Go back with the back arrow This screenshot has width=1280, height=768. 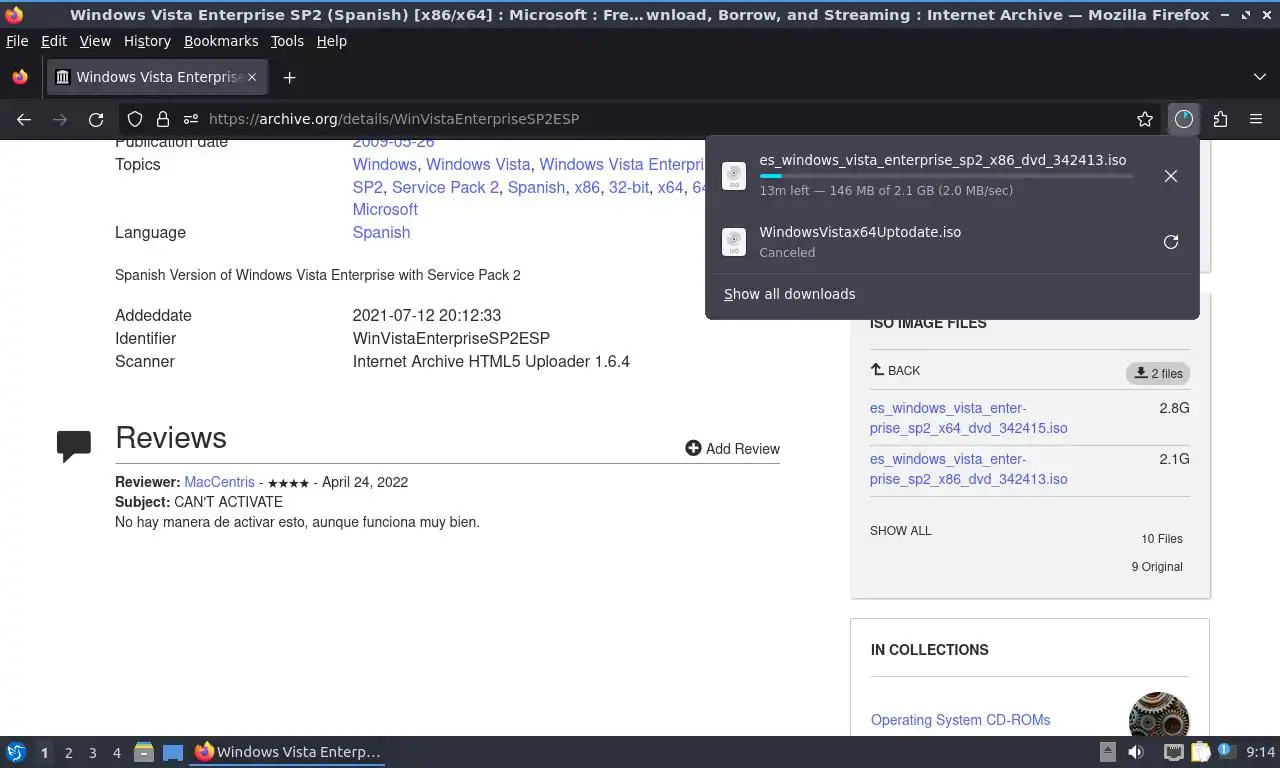(24, 119)
